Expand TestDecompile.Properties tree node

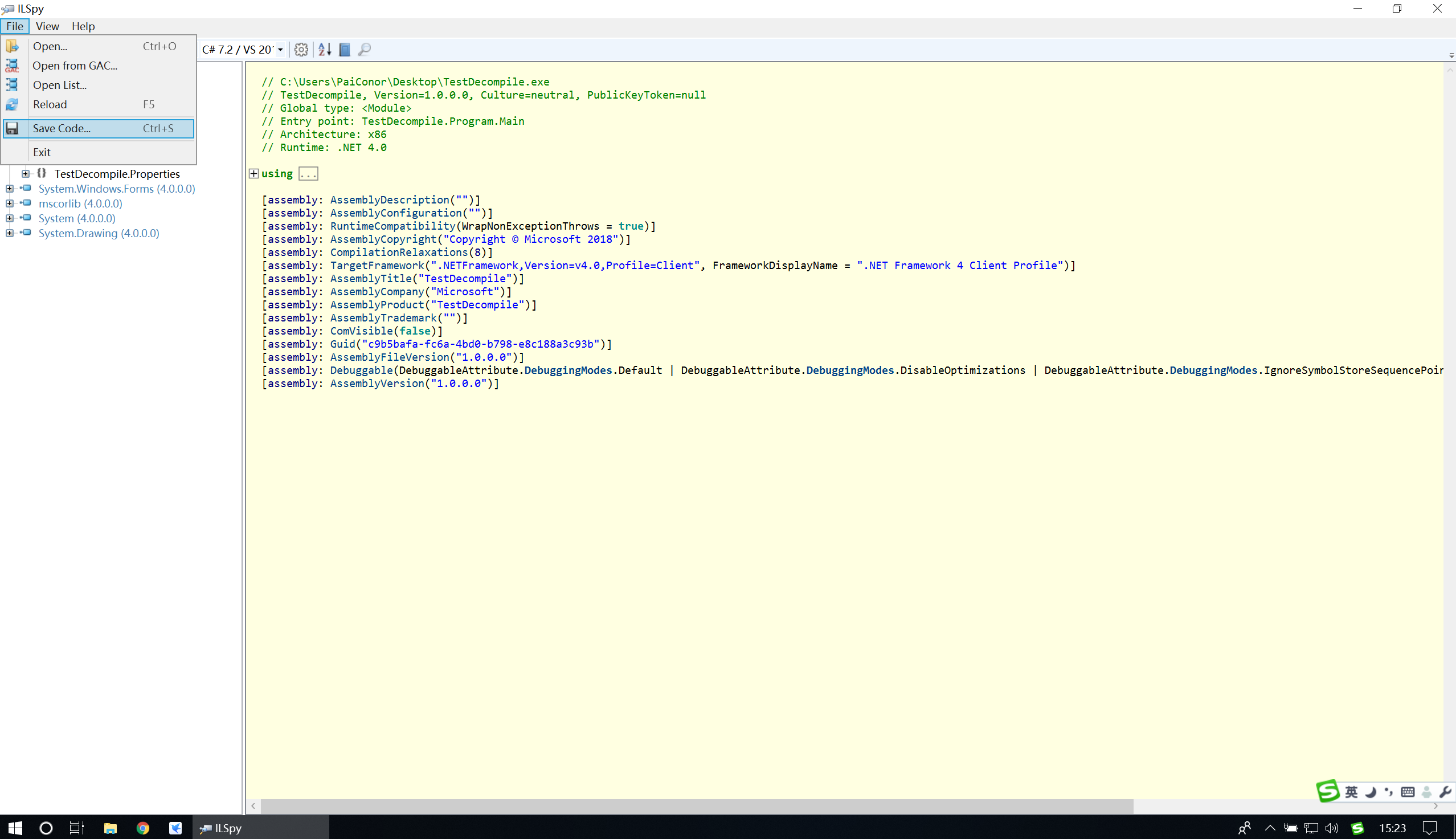pos(25,173)
